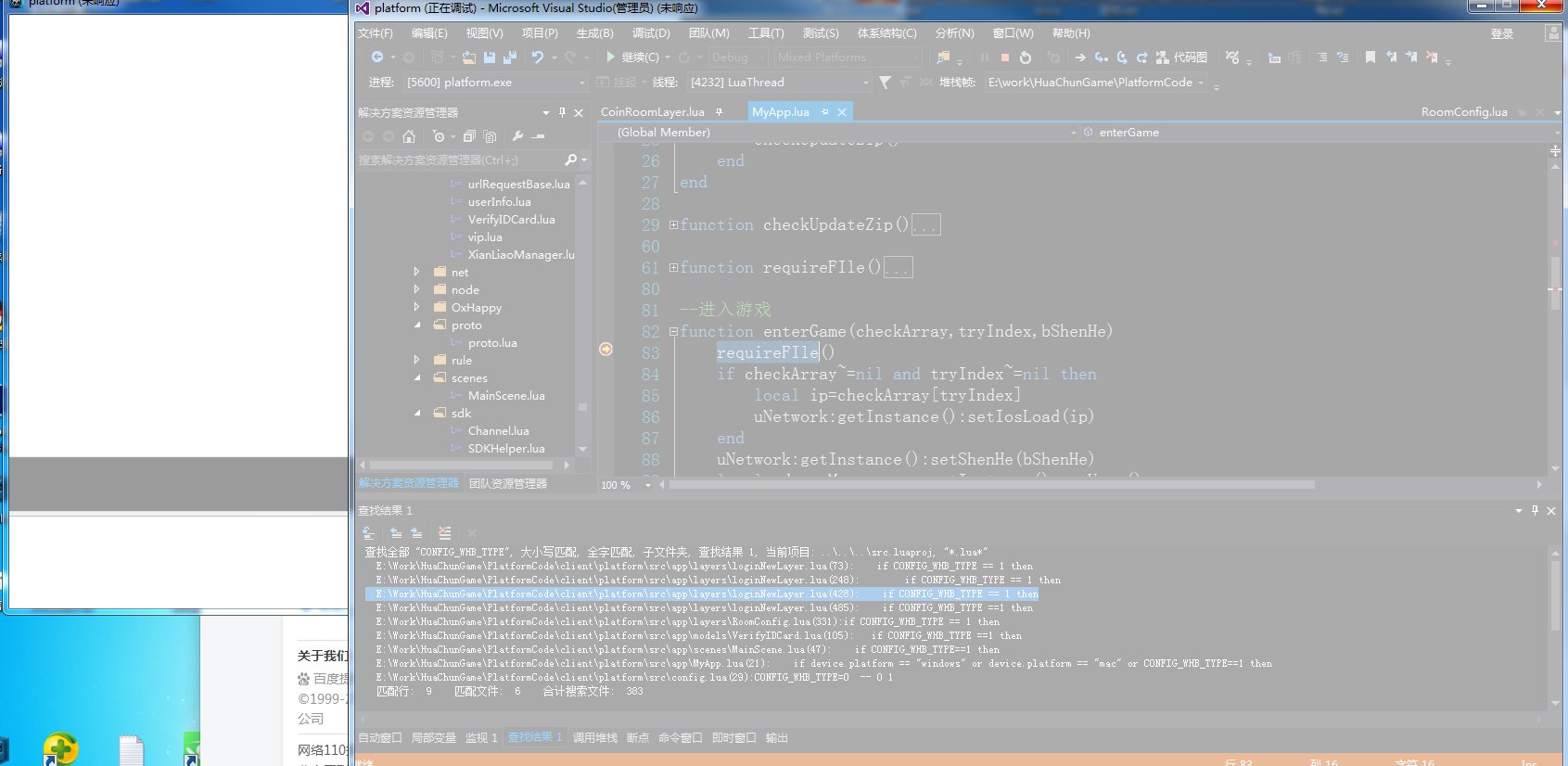Open the 文件(F) menu

tap(376, 33)
